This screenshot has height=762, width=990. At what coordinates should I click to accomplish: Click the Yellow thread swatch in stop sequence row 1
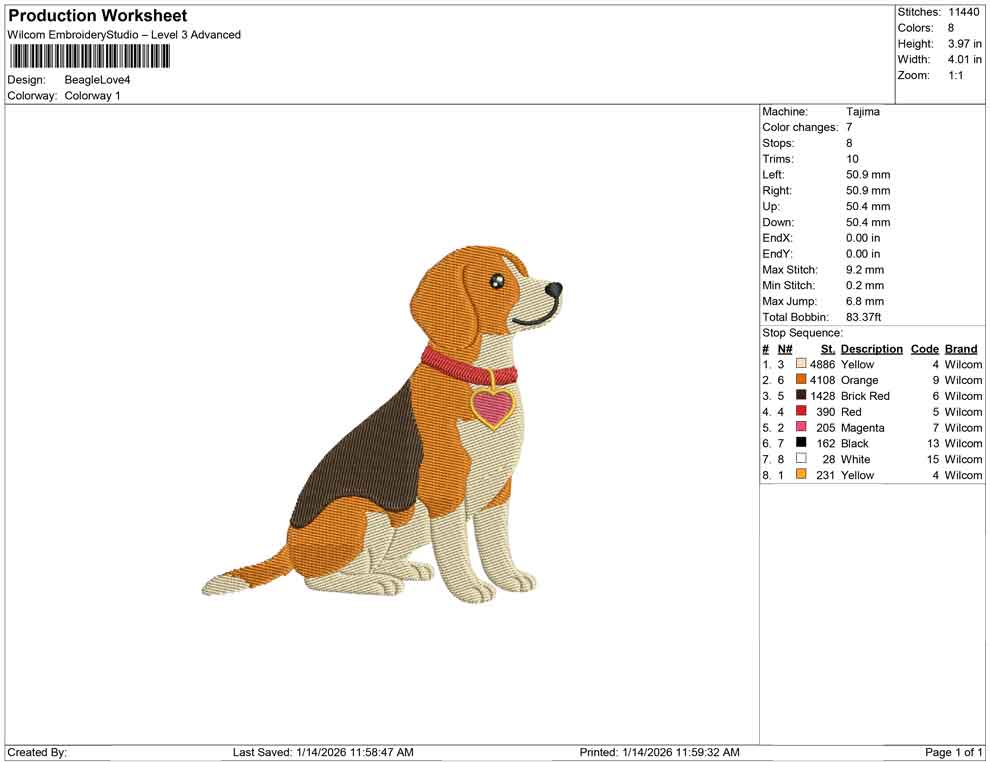tap(800, 364)
